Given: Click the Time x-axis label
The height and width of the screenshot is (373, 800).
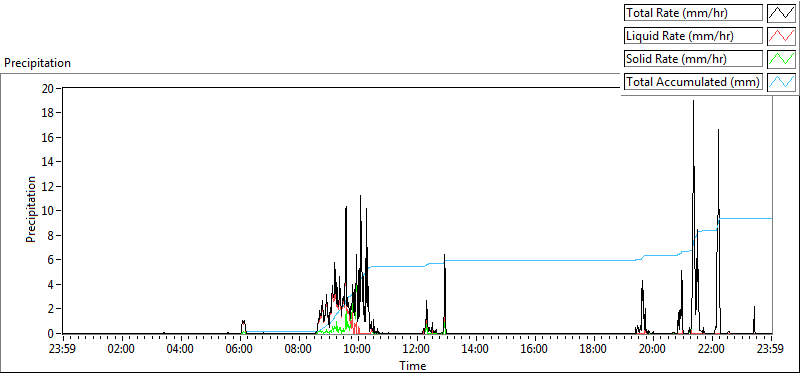Looking at the screenshot, I should 413,365.
